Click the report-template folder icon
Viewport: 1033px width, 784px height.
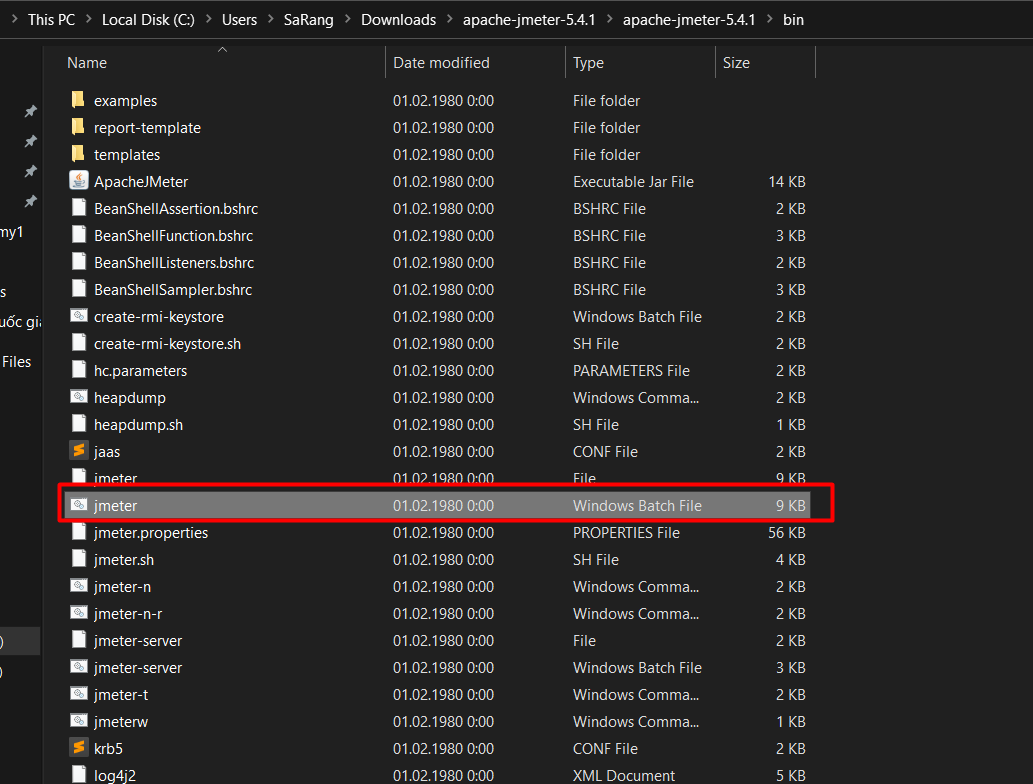coord(78,127)
